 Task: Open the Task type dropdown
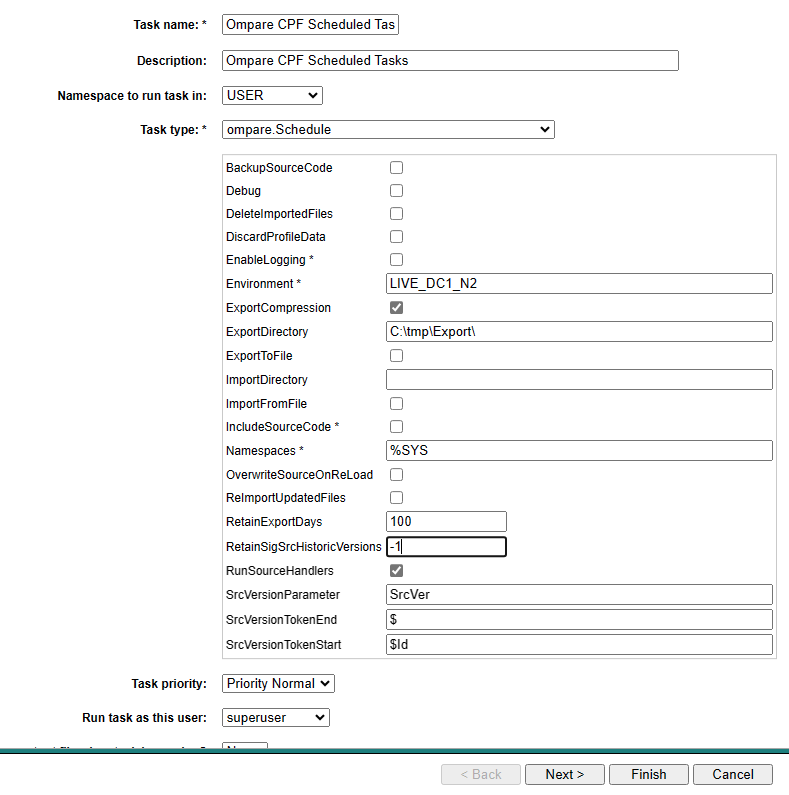388,129
